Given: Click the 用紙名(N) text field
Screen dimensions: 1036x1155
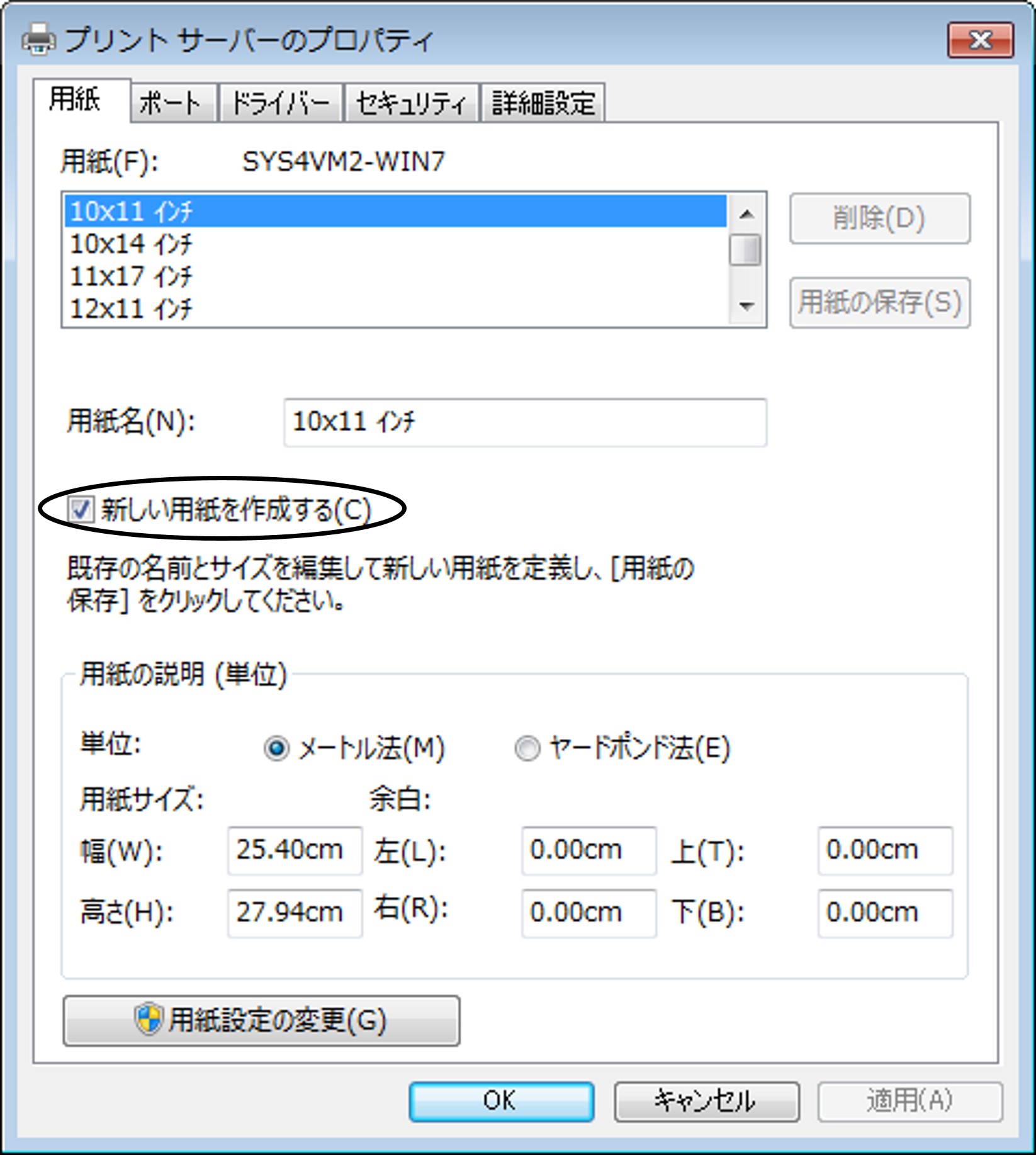Looking at the screenshot, I should pyautogui.click(x=525, y=422).
